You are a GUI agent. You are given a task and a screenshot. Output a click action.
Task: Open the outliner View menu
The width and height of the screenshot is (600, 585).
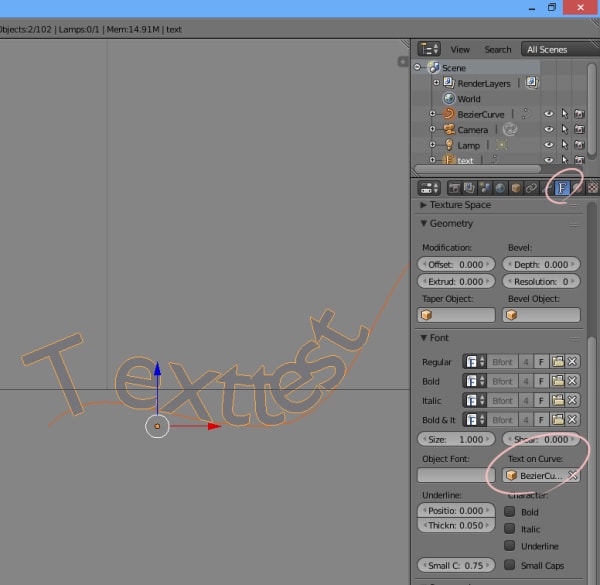click(x=460, y=50)
